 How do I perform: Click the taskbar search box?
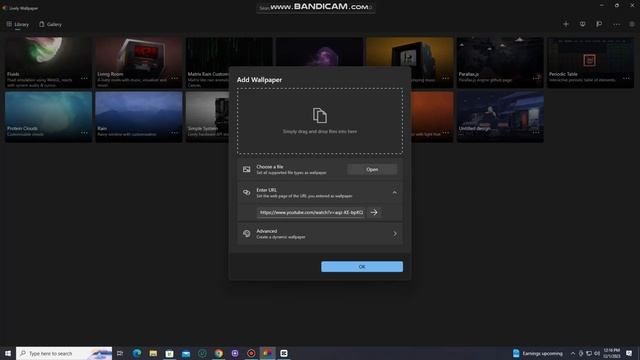click(64, 353)
